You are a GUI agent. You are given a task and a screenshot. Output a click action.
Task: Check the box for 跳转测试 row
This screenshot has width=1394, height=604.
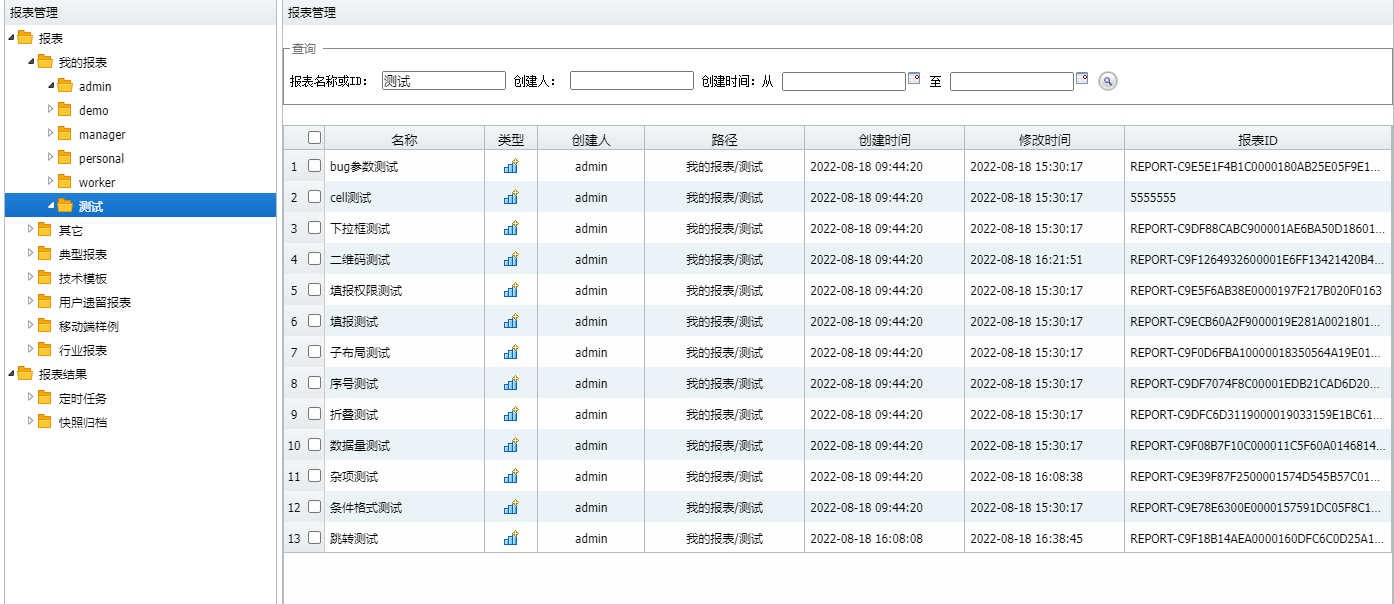point(314,538)
